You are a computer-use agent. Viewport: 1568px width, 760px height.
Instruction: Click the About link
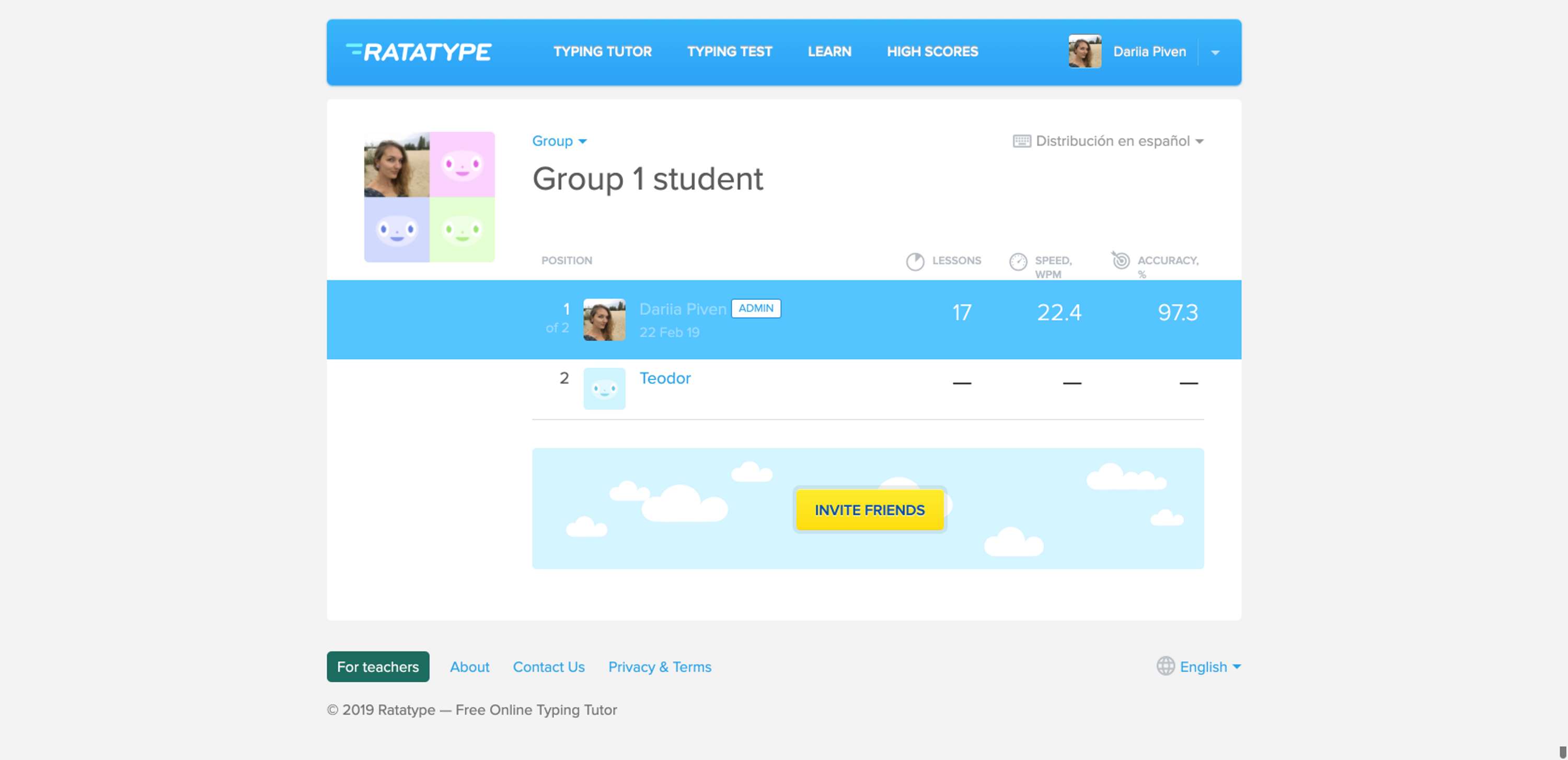(470, 666)
